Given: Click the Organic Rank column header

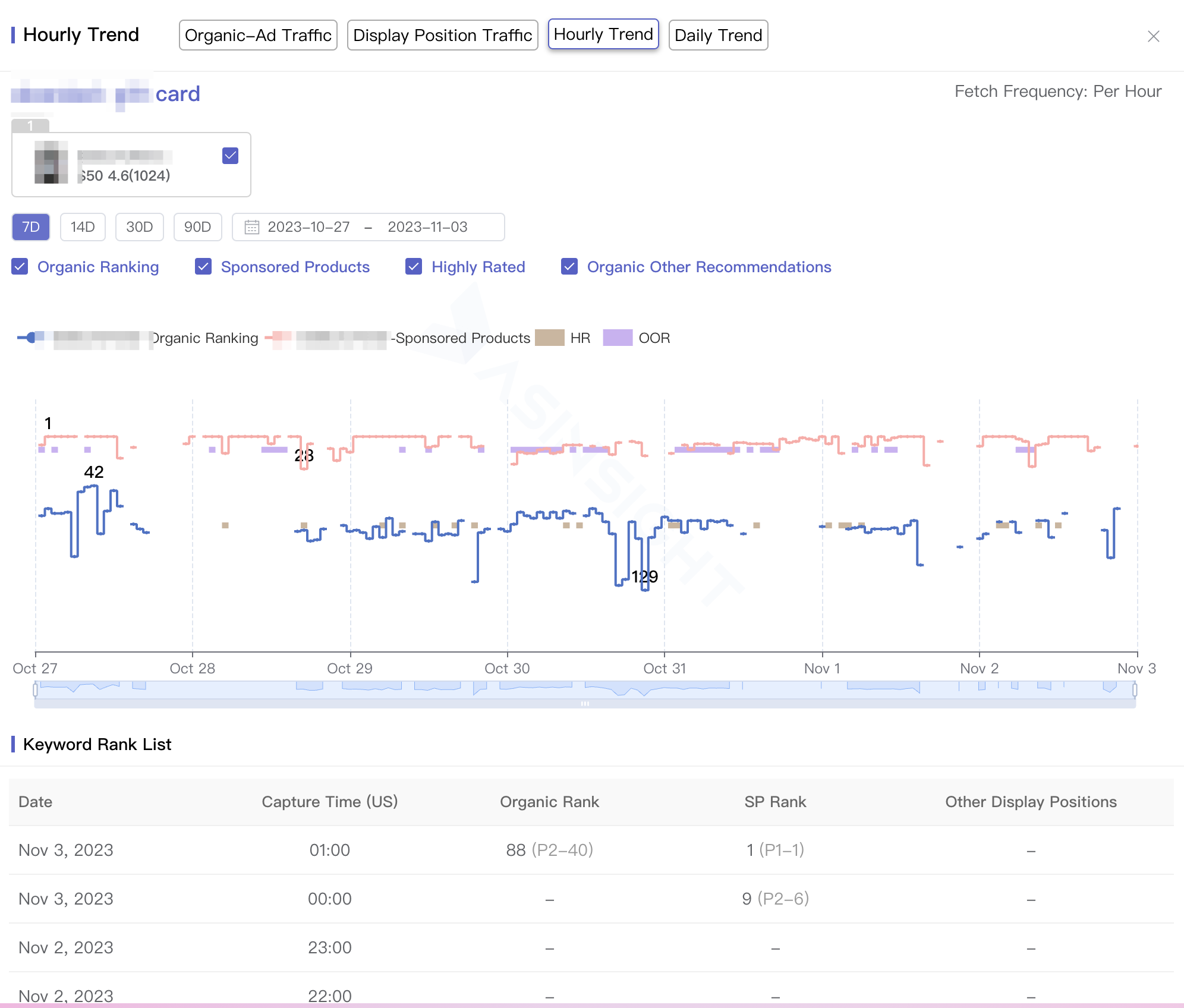Looking at the screenshot, I should [x=550, y=802].
